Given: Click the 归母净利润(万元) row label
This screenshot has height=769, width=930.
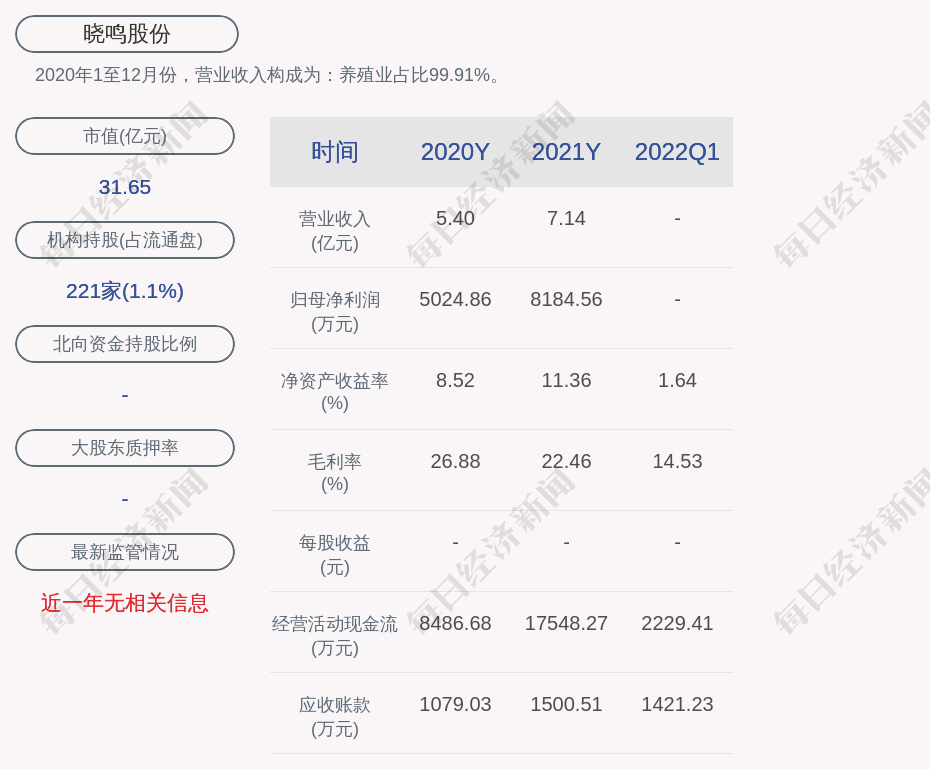Looking at the screenshot, I should click(335, 312).
